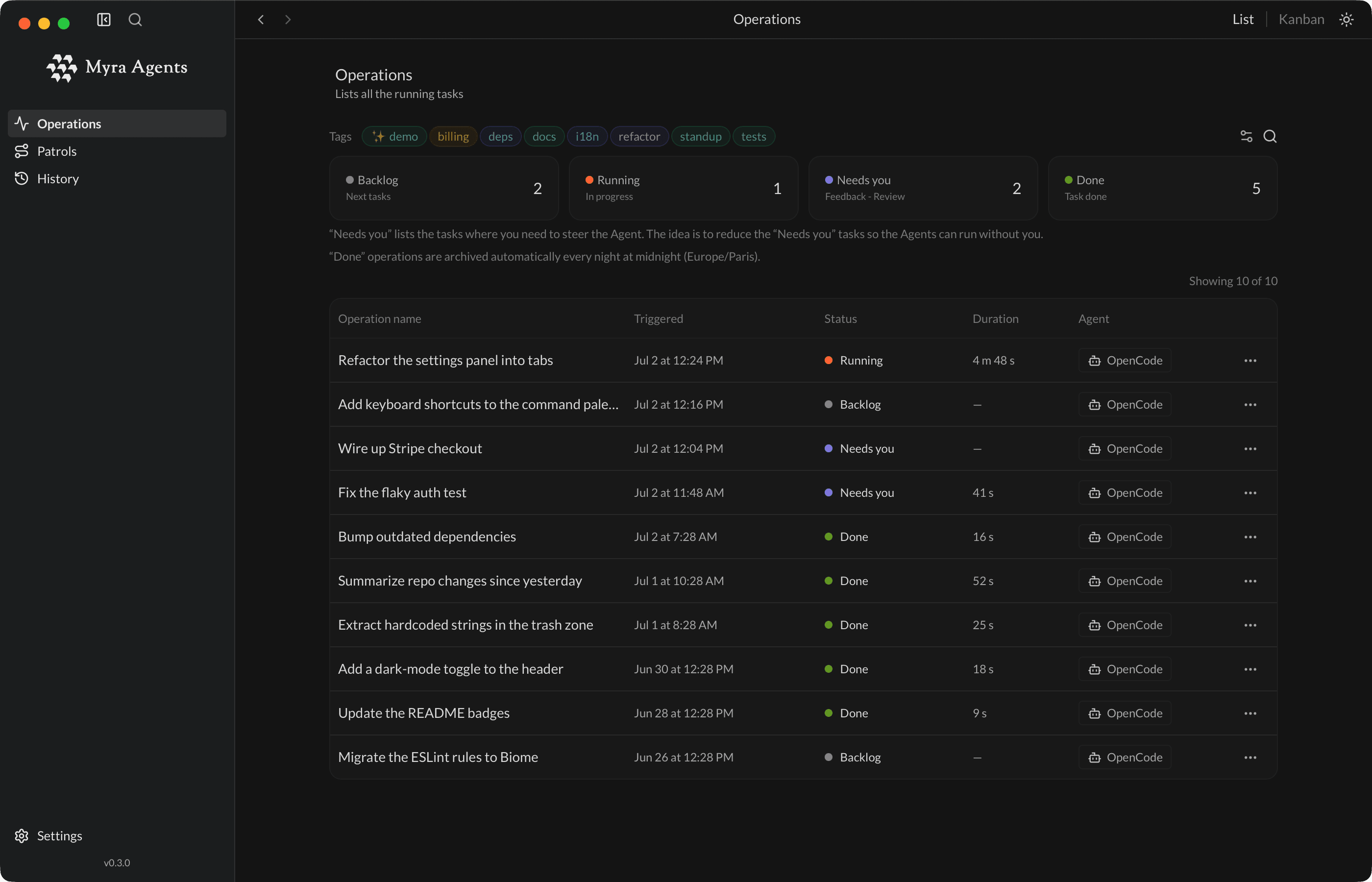1372x882 pixels.
Task: Filter by the docs tag
Action: click(x=544, y=136)
